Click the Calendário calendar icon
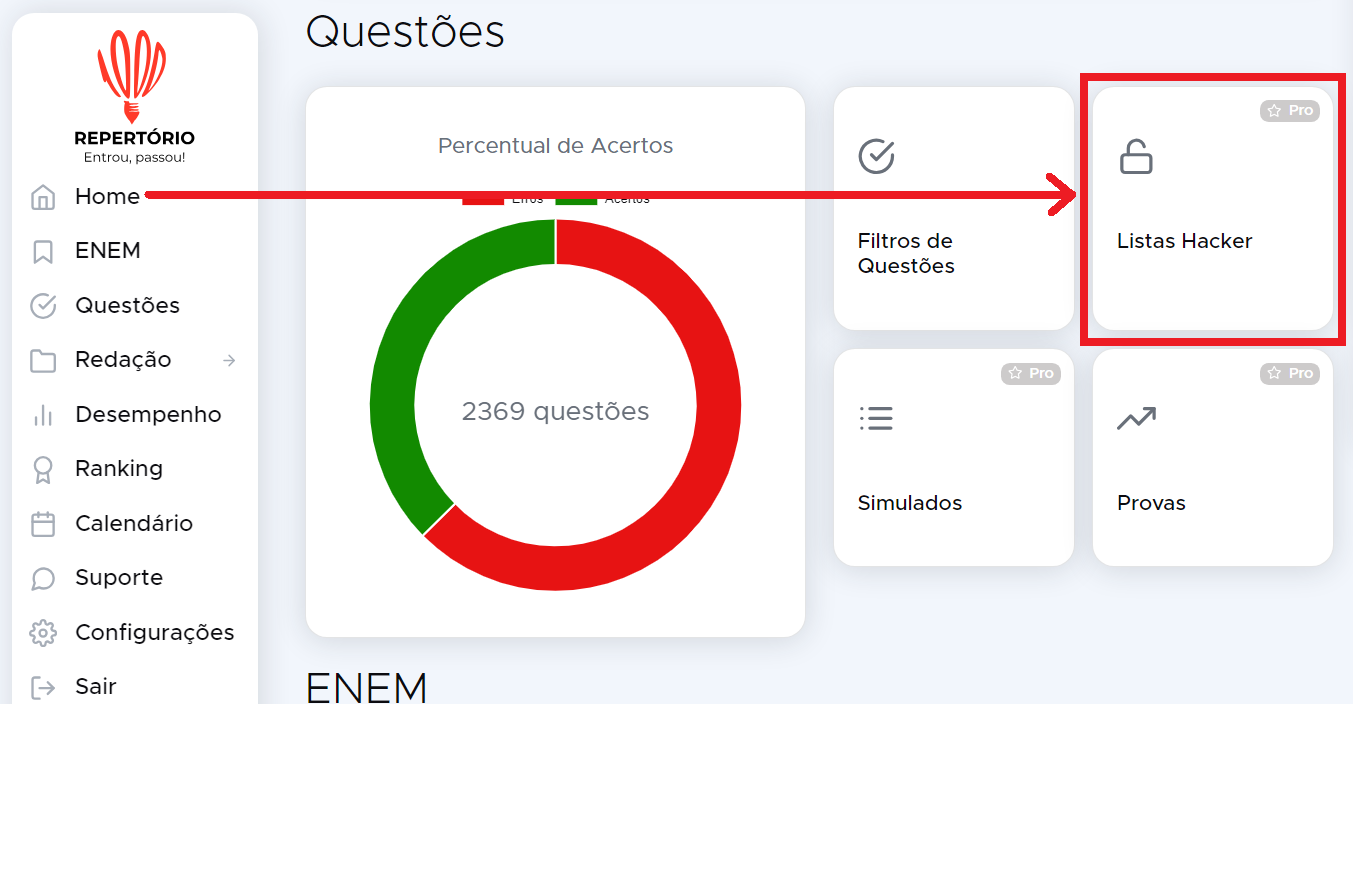Screen dimensions: 1353x881 (x=43, y=524)
